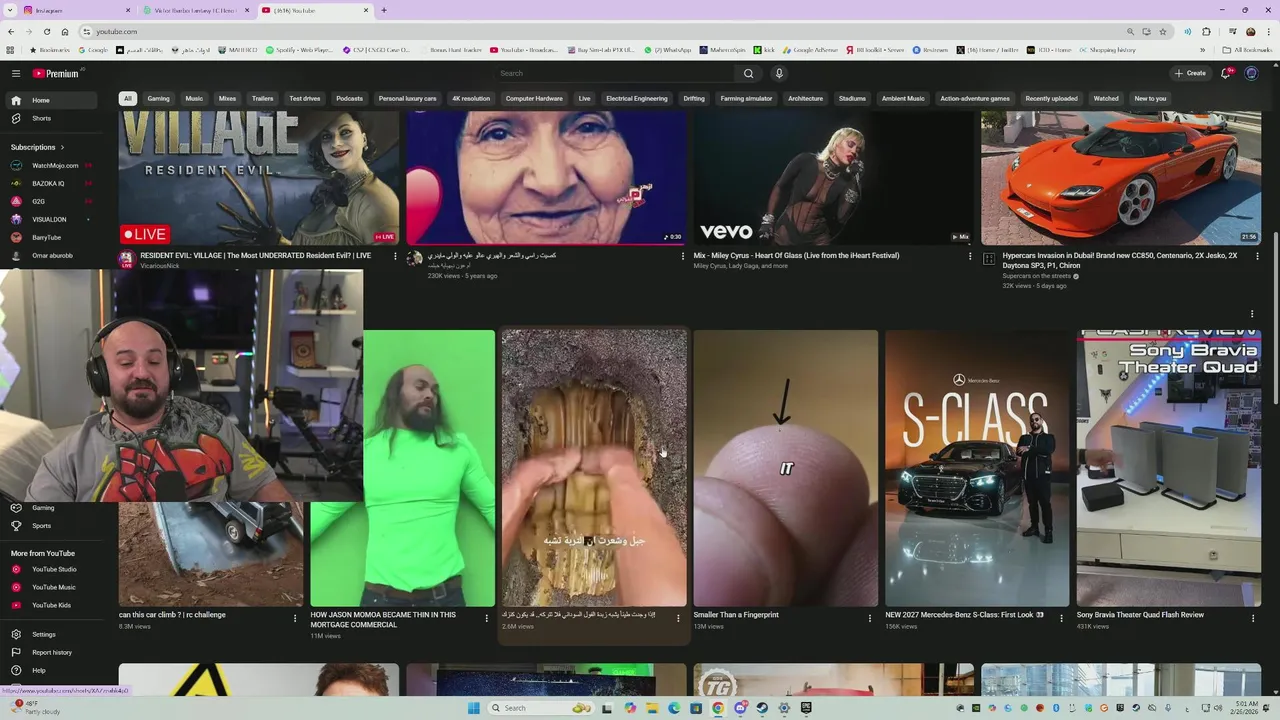
Task: Open the orange Koenigsegg hypercar thumbnail
Action: tap(1120, 178)
